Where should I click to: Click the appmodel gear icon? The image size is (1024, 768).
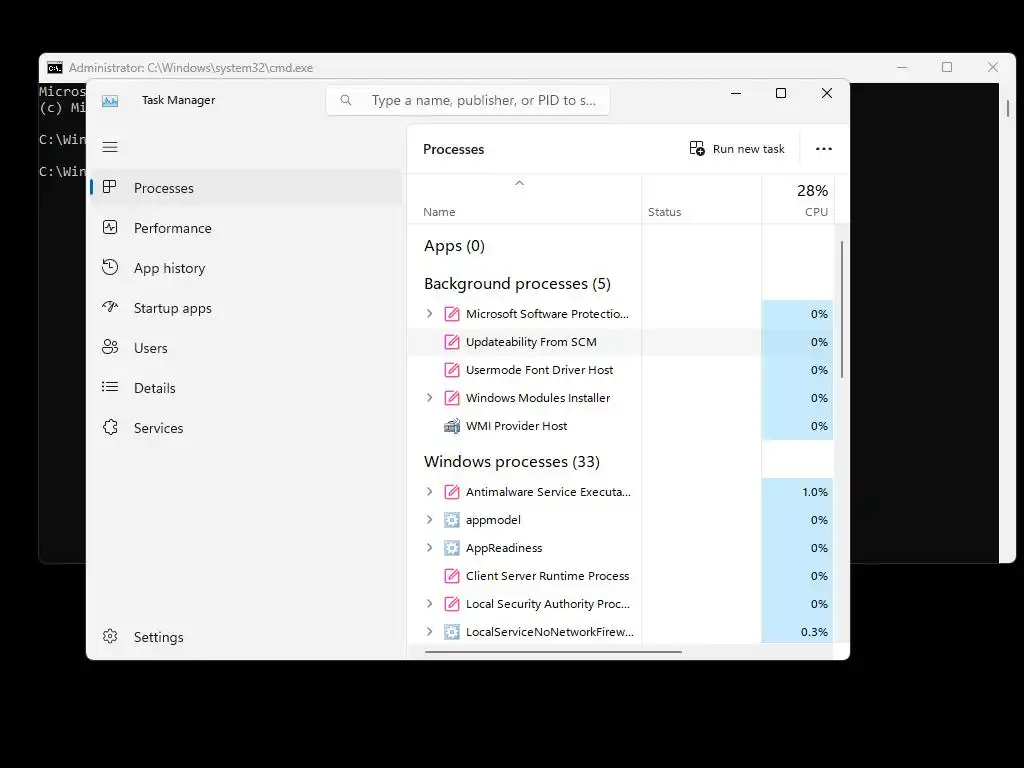tap(451, 520)
